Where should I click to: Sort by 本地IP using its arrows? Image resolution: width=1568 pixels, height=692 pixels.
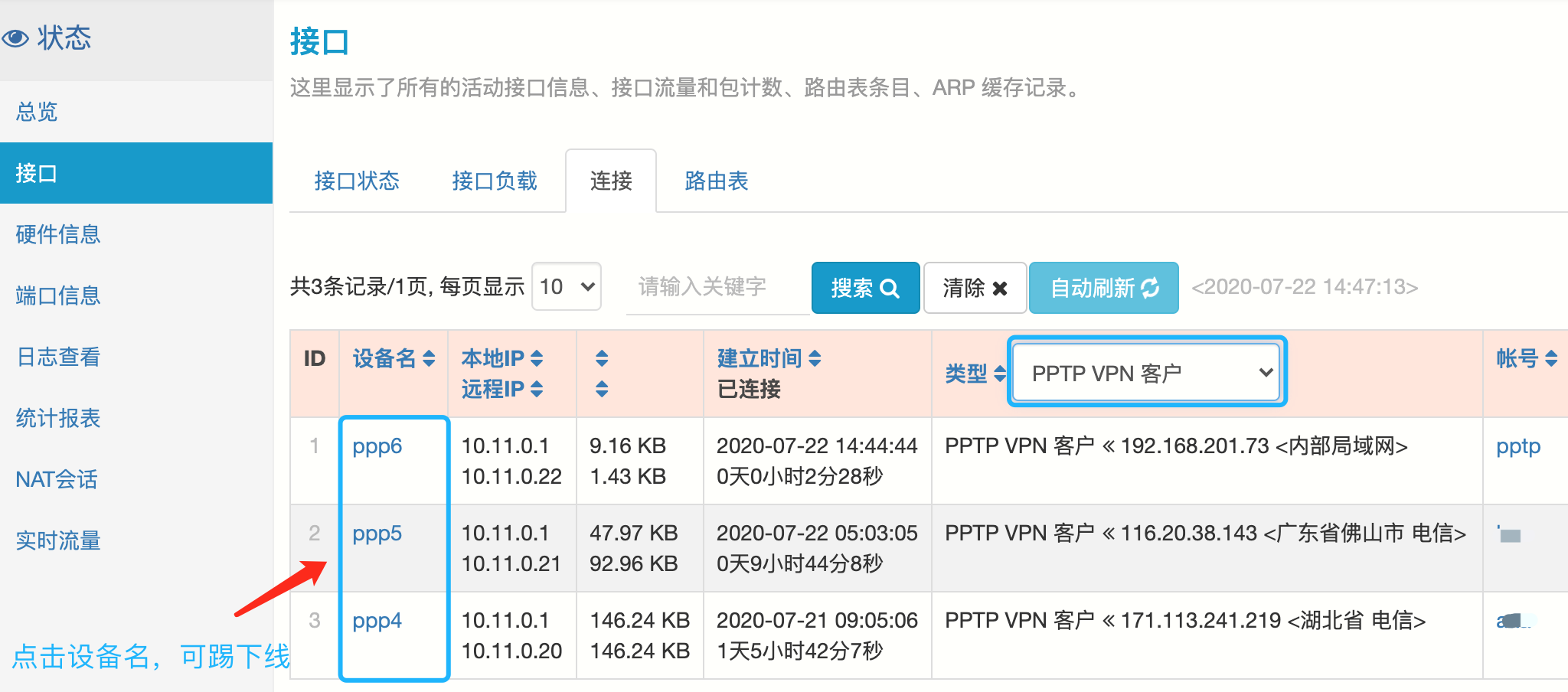[537, 358]
